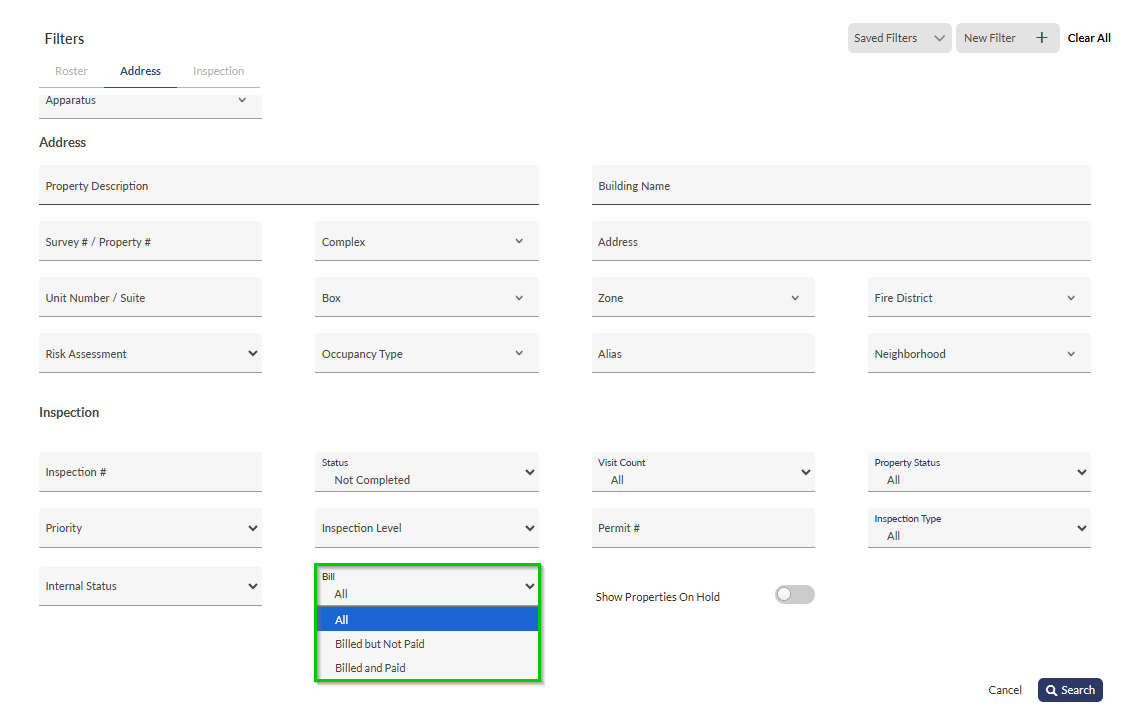1137x724 pixels.
Task: Open the Inspection Type dropdown
Action: click(978, 528)
